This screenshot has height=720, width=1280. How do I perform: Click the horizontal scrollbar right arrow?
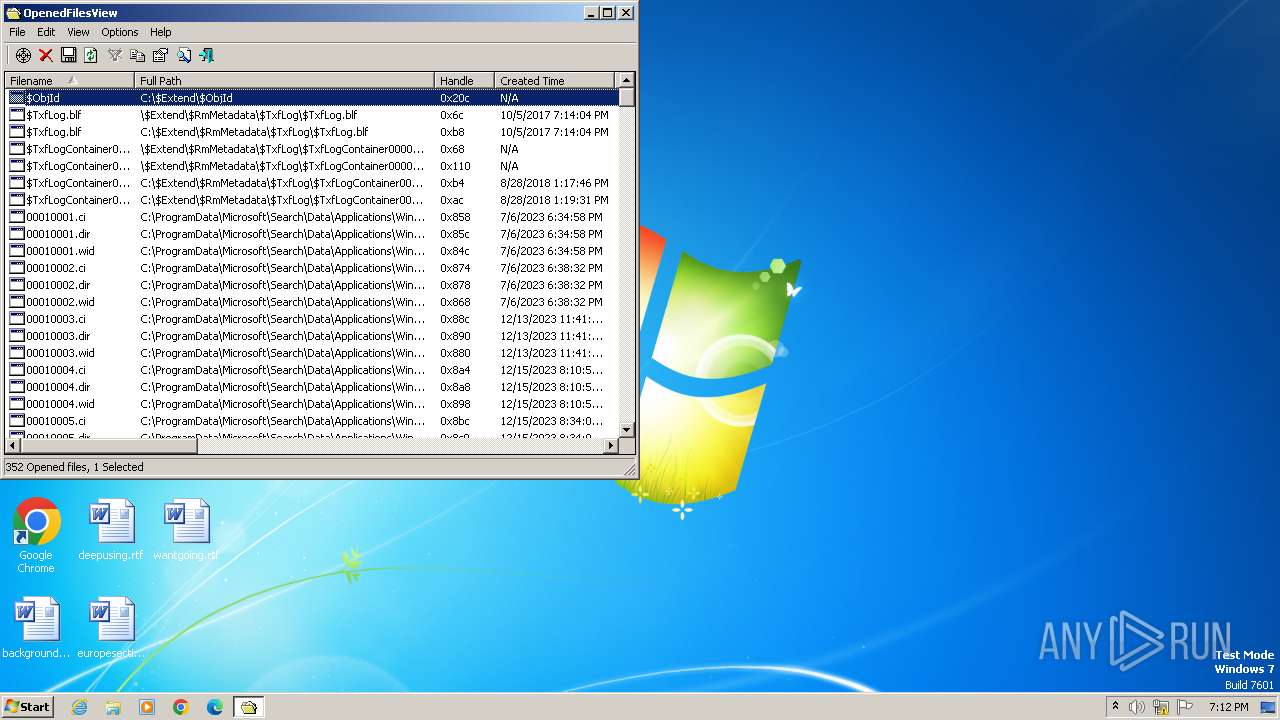[x=610, y=446]
